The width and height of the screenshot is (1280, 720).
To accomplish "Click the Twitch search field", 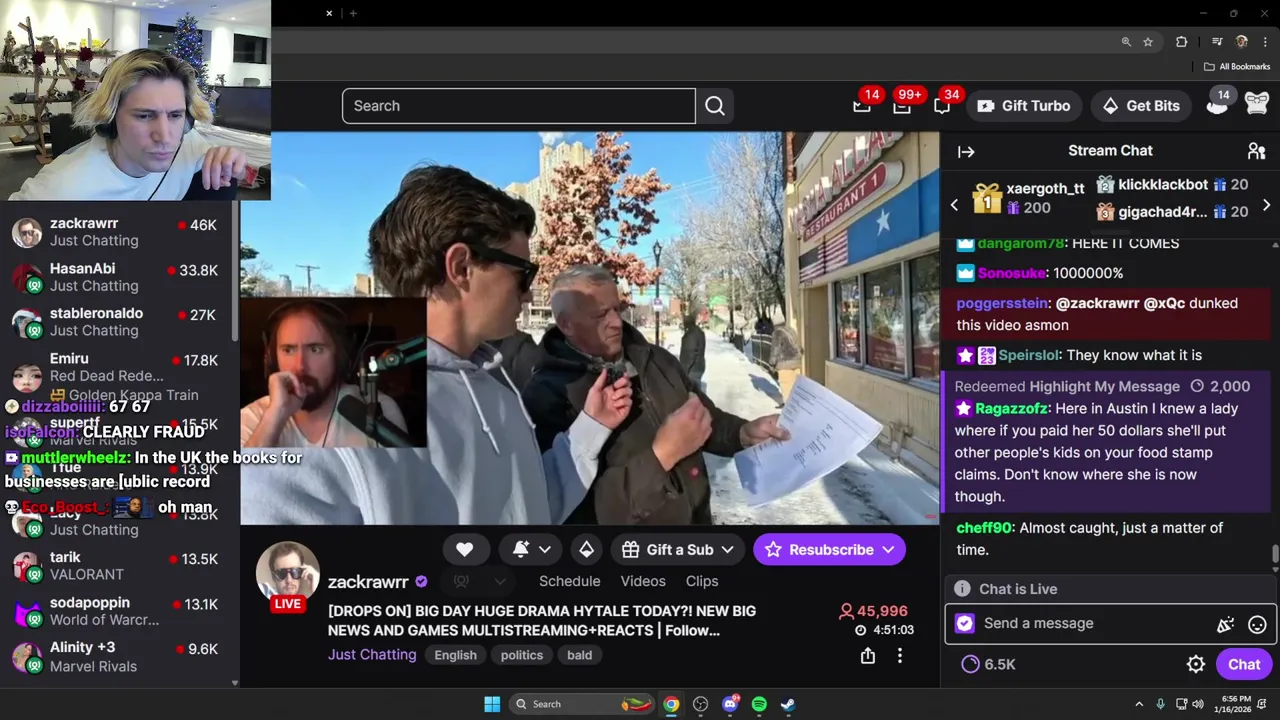I will [x=519, y=106].
